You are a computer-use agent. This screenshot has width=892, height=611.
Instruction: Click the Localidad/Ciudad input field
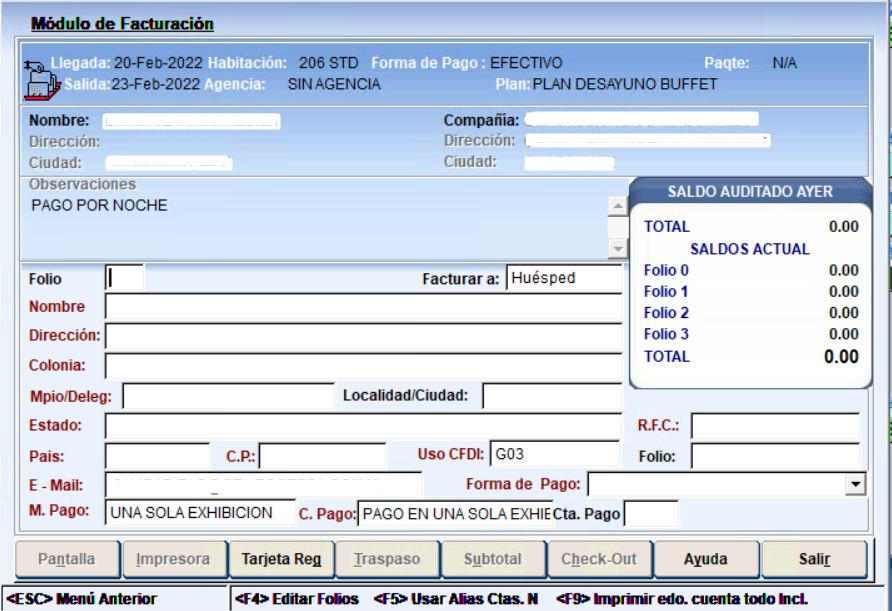tap(552, 395)
